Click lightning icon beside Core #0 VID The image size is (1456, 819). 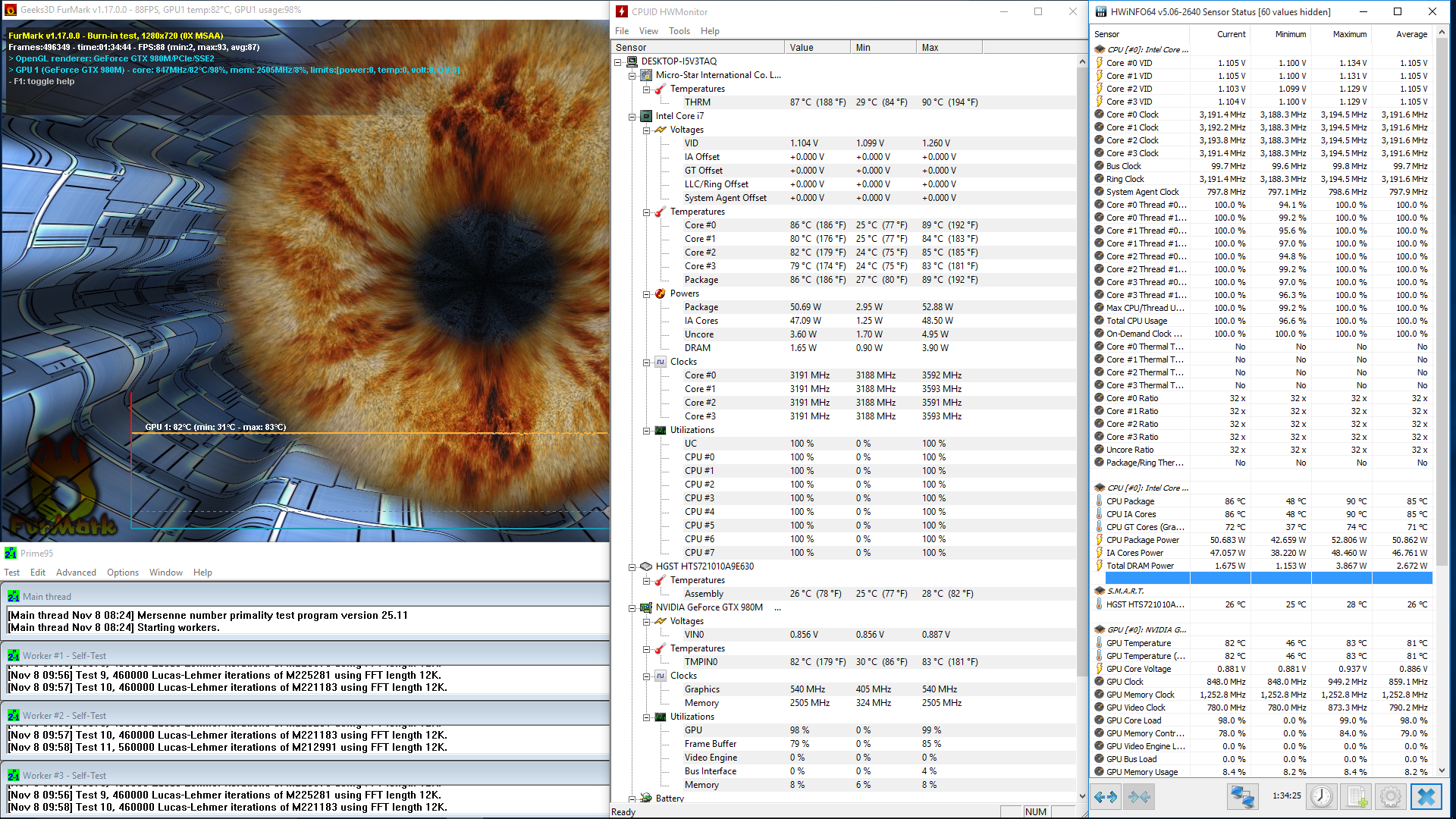1100,63
